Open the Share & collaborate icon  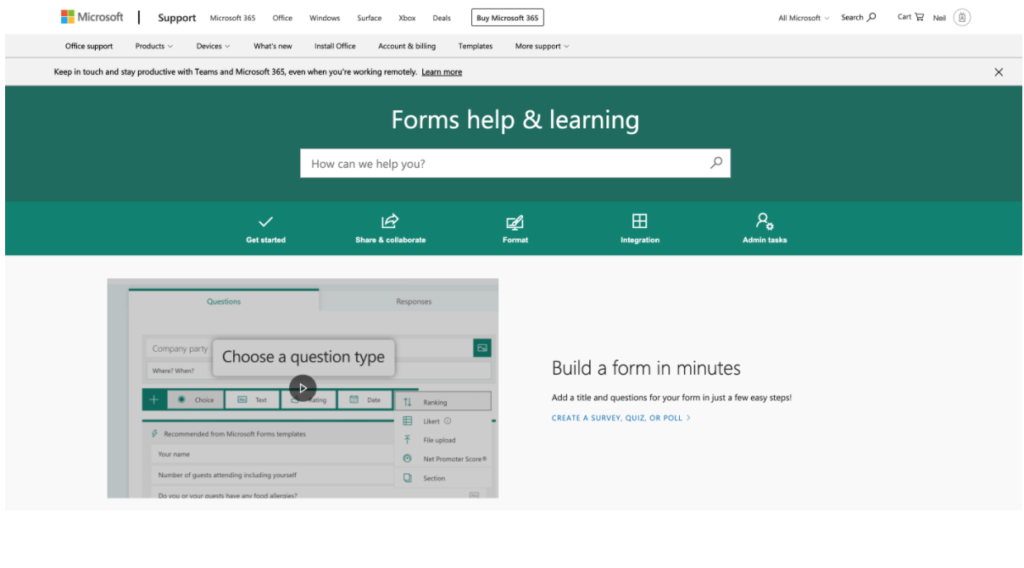click(390, 222)
